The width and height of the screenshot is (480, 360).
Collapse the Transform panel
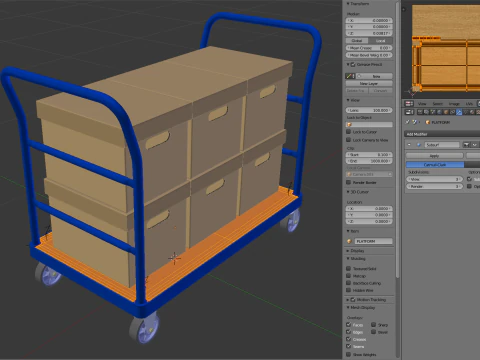(x=348, y=4)
